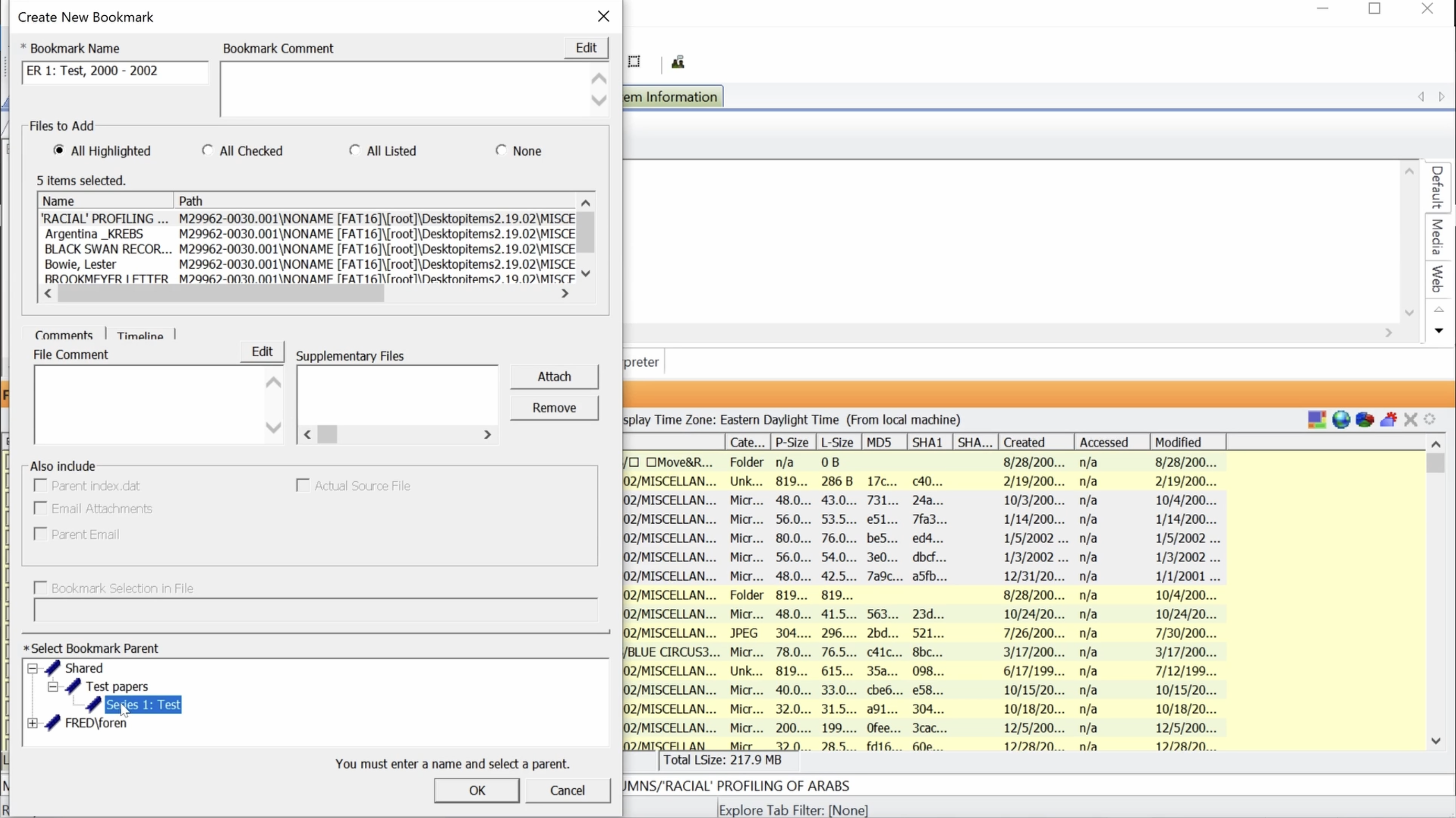Toggle the Parent index.dat checkbox
This screenshot has width=1456, height=818.
[x=40, y=485]
